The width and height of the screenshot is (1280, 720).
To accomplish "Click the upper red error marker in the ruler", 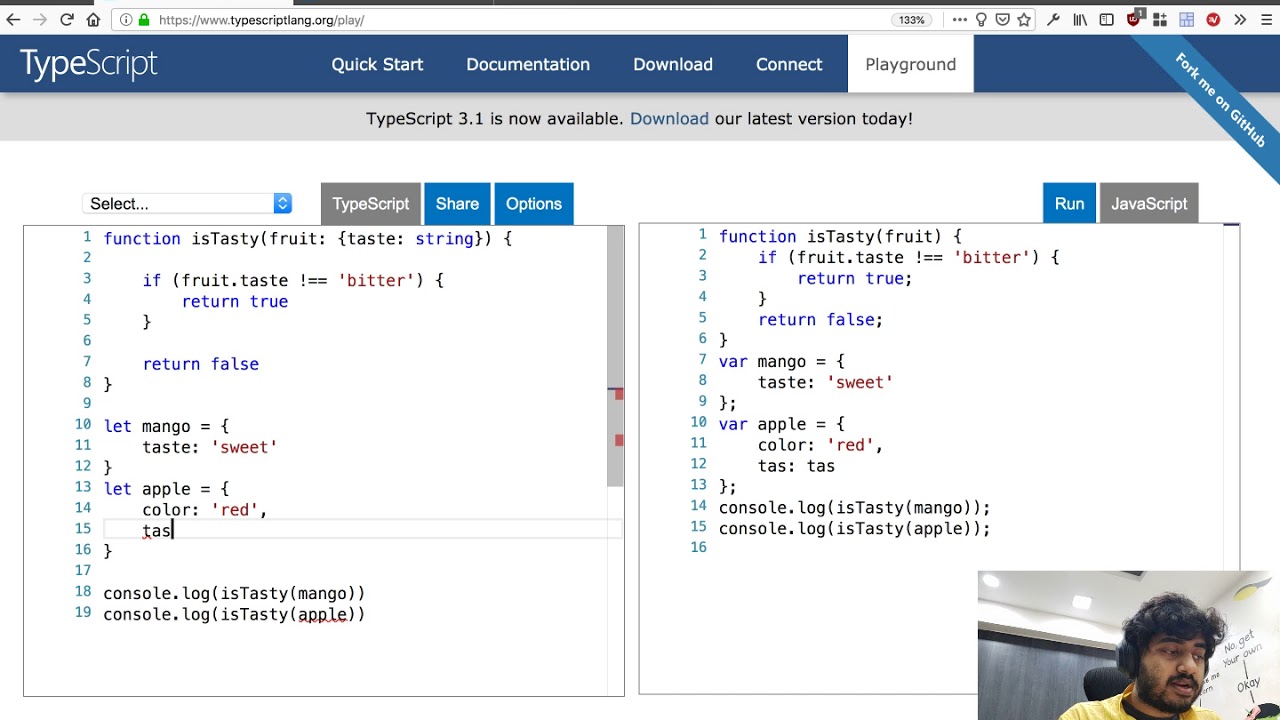I will 619,394.
